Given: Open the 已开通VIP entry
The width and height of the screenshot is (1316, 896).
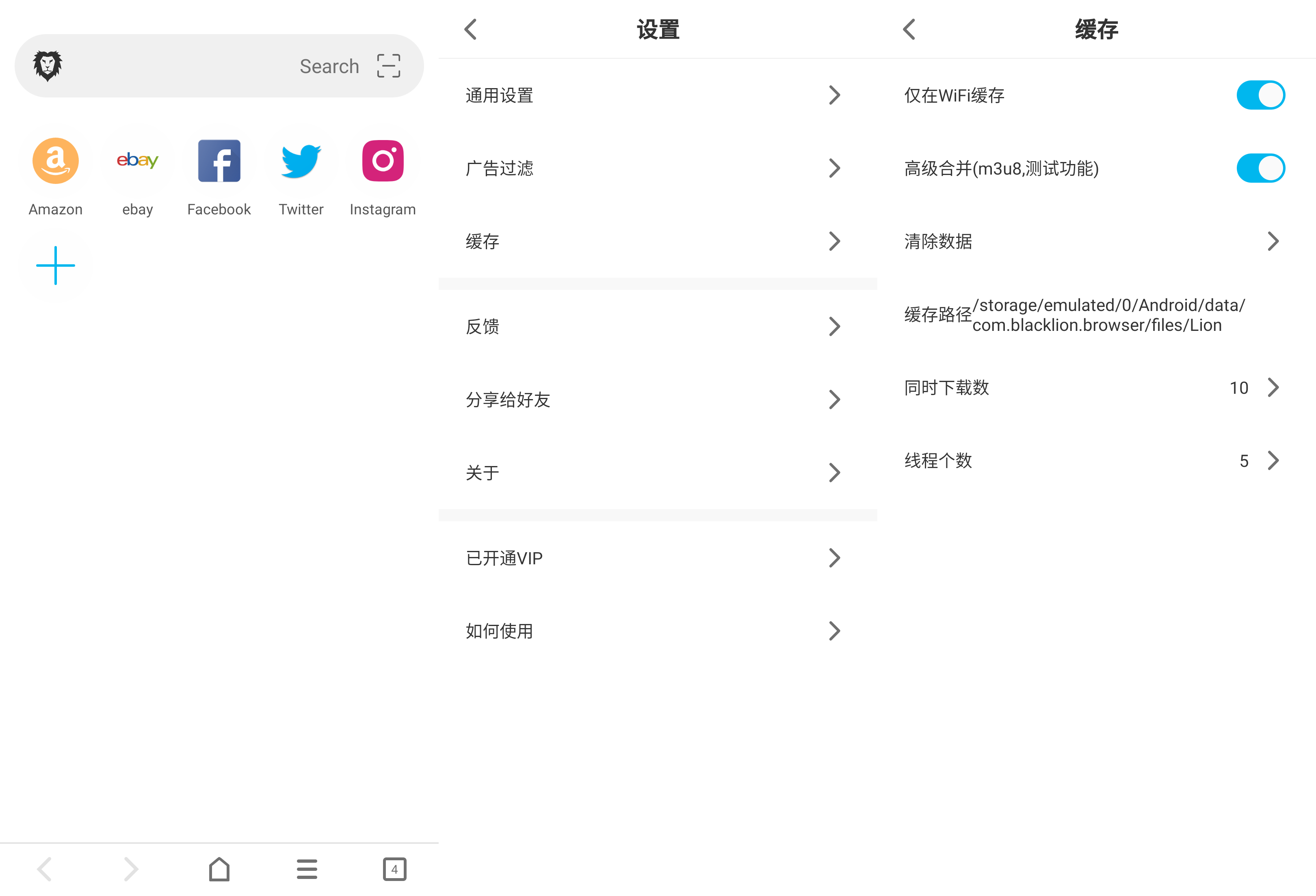Looking at the screenshot, I should point(657,558).
